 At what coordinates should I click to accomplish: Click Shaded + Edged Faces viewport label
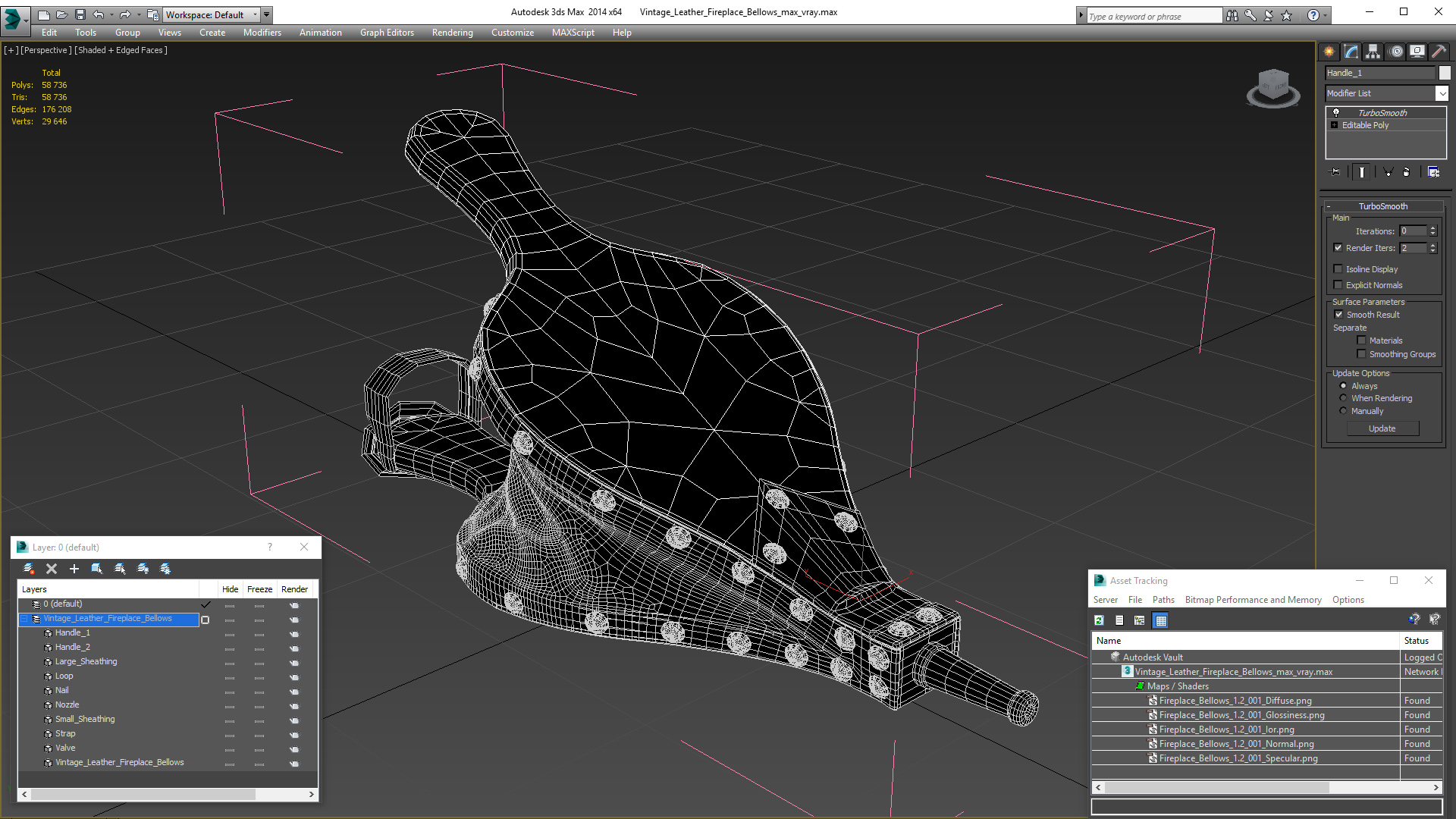tap(121, 50)
